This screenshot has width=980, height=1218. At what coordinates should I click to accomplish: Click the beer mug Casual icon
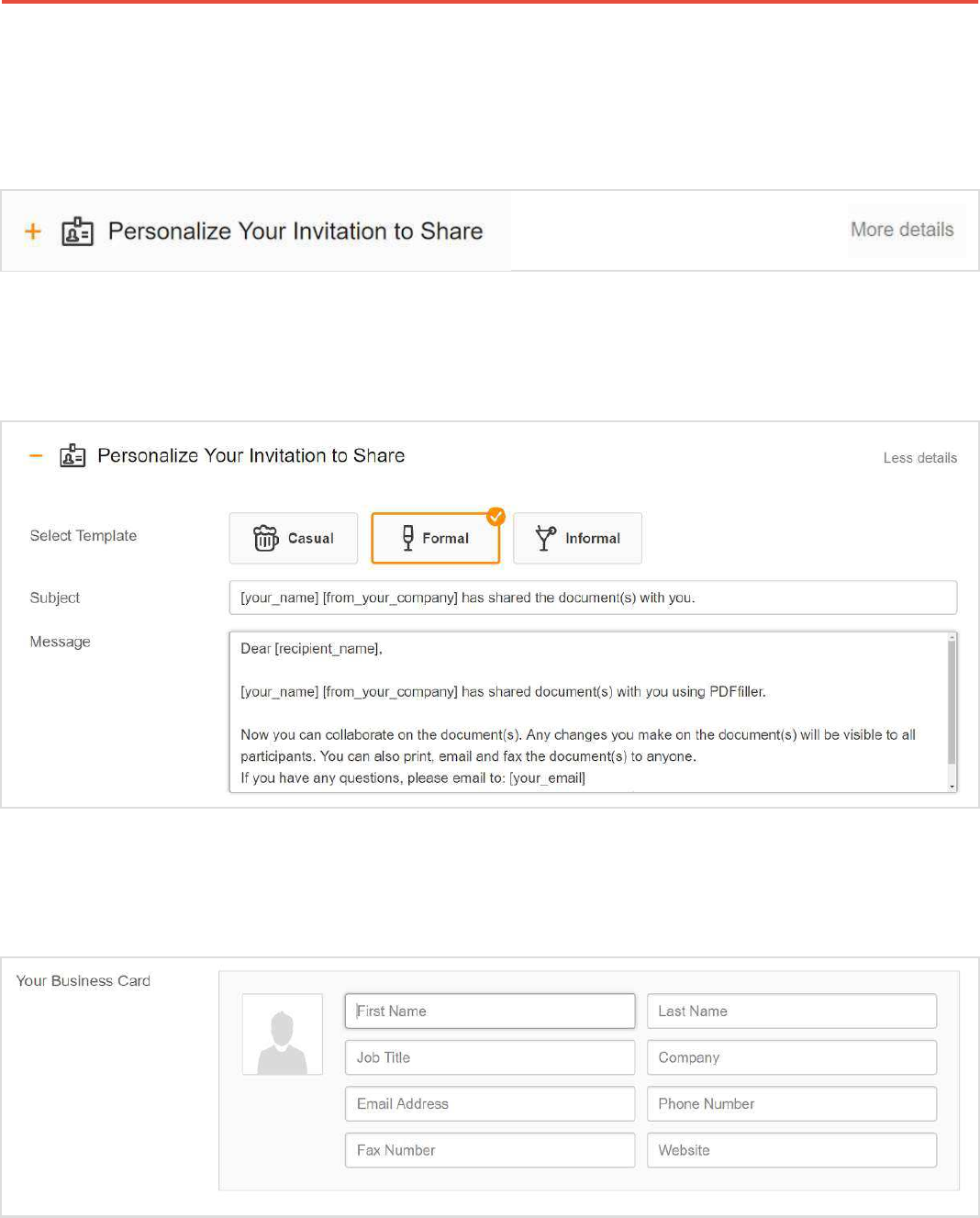tap(265, 538)
